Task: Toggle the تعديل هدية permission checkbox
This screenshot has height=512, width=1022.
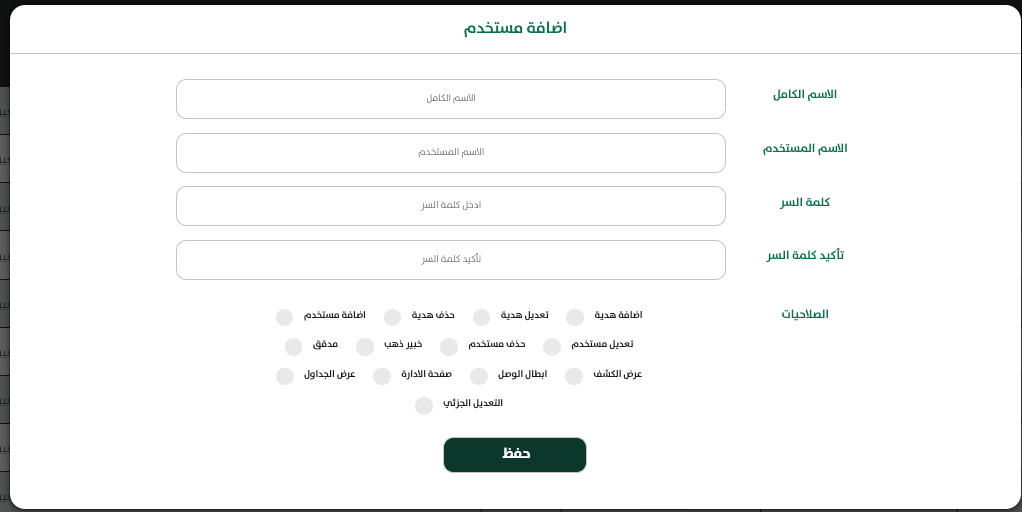Action: (x=481, y=317)
